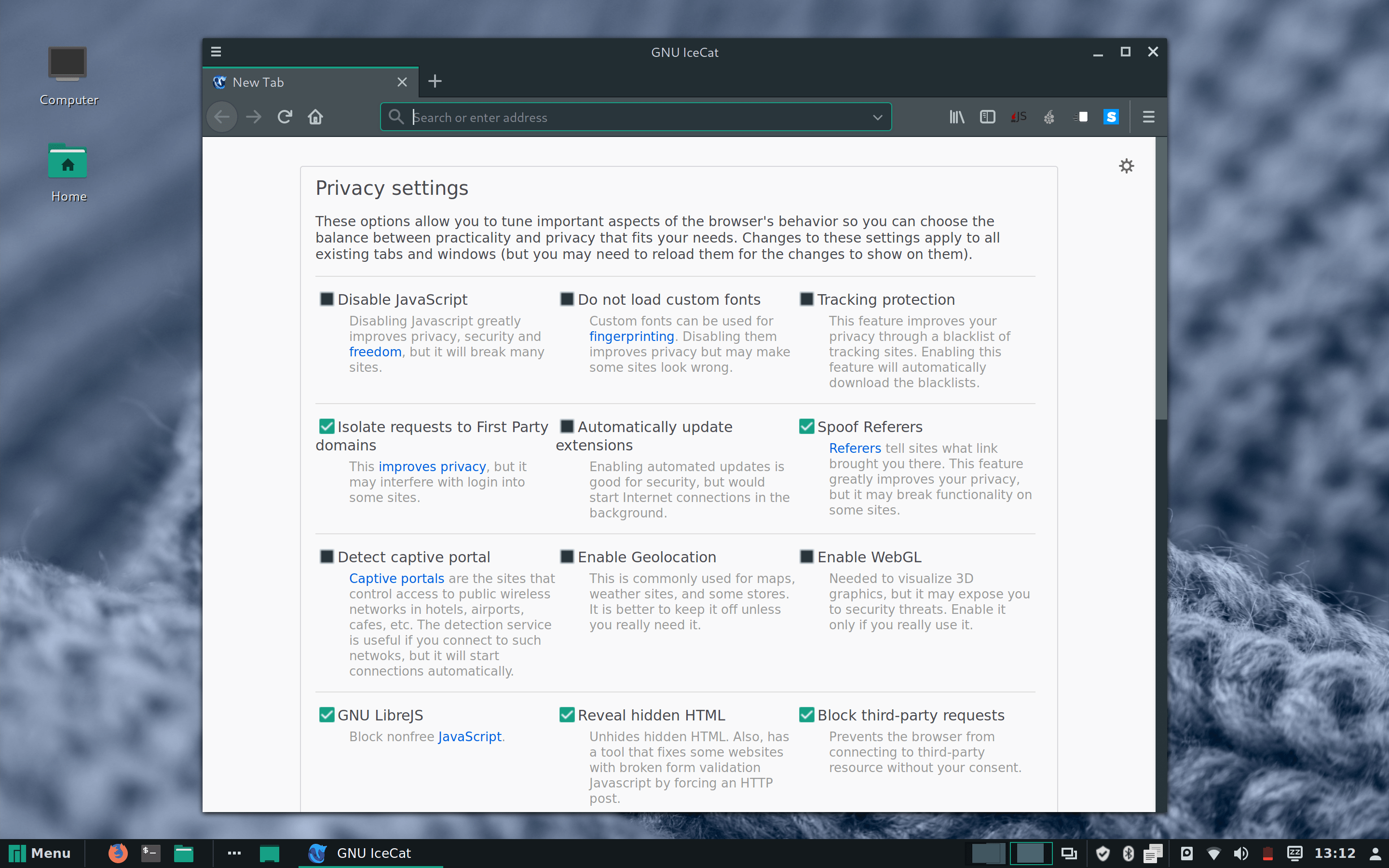Open the Library bookshelf icon
This screenshot has height=868, width=1389.
957,117
